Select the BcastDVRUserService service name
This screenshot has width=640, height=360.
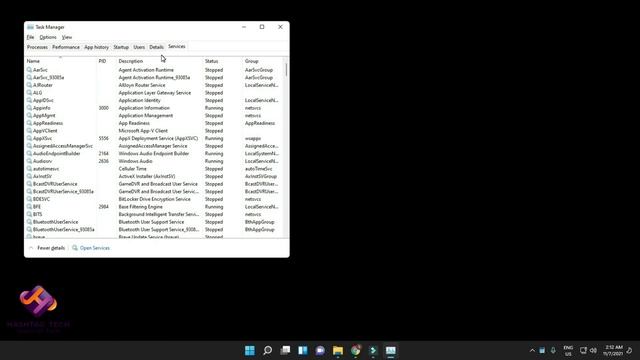[x=55, y=184]
